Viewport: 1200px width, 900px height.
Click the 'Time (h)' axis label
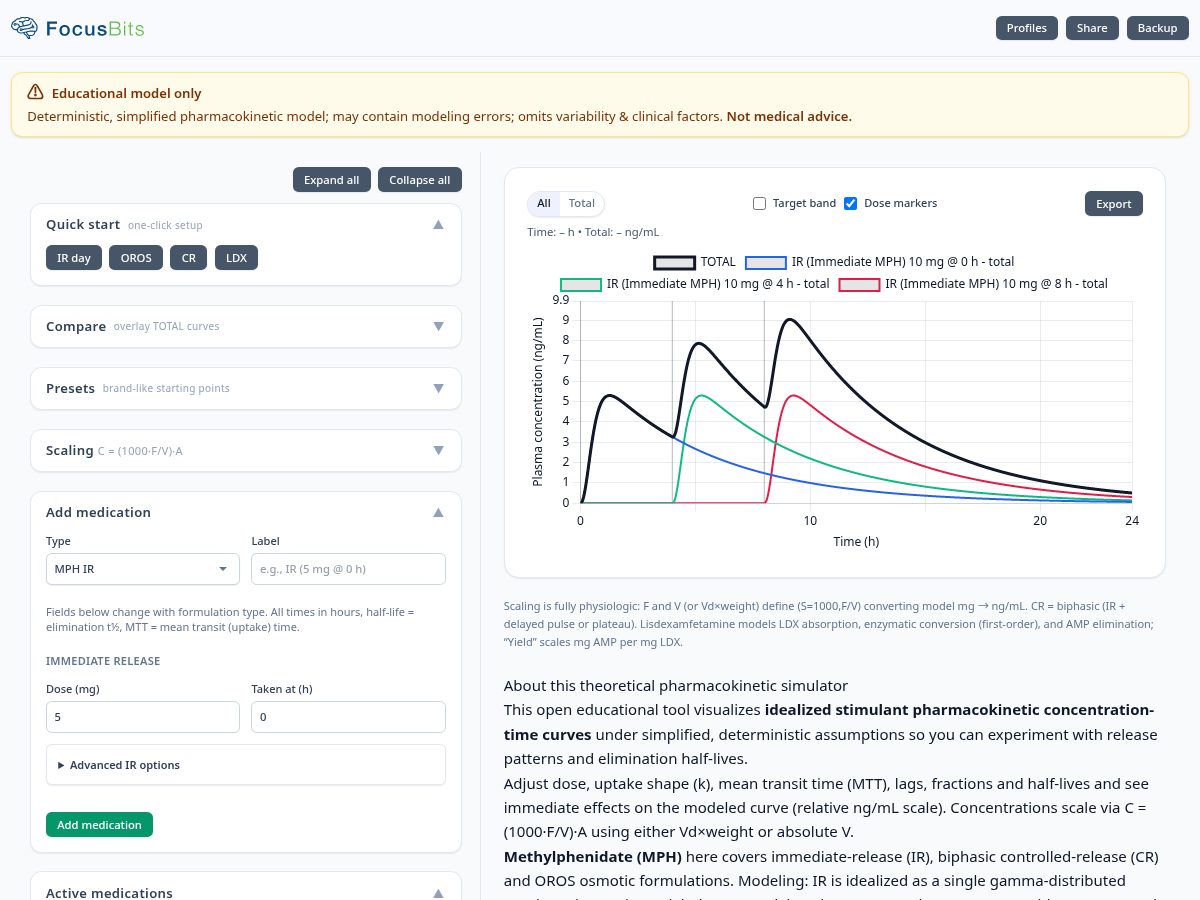(x=857, y=542)
